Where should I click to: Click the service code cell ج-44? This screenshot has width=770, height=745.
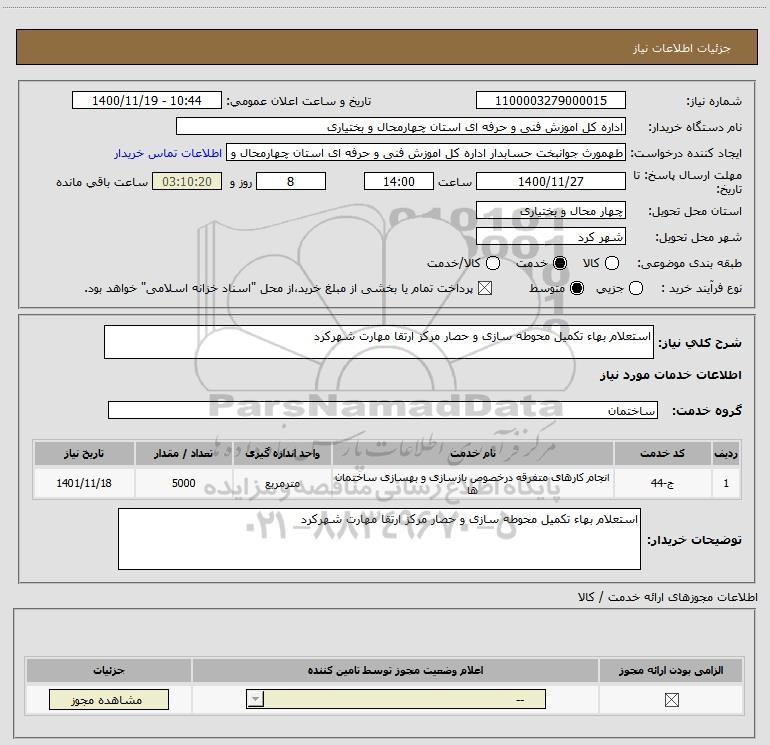coord(662,483)
